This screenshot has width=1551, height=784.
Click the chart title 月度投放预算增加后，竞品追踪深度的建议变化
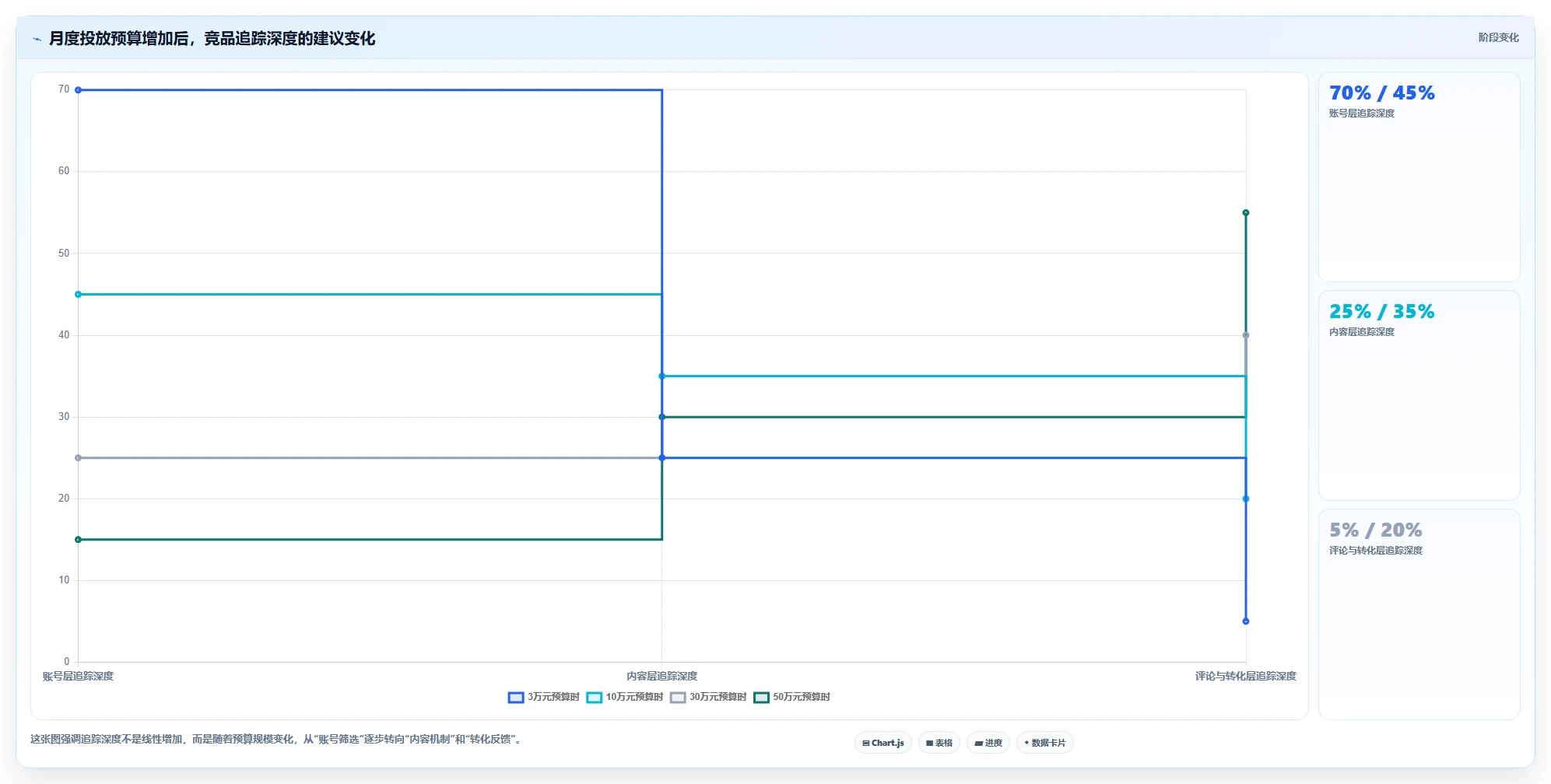tap(212, 38)
